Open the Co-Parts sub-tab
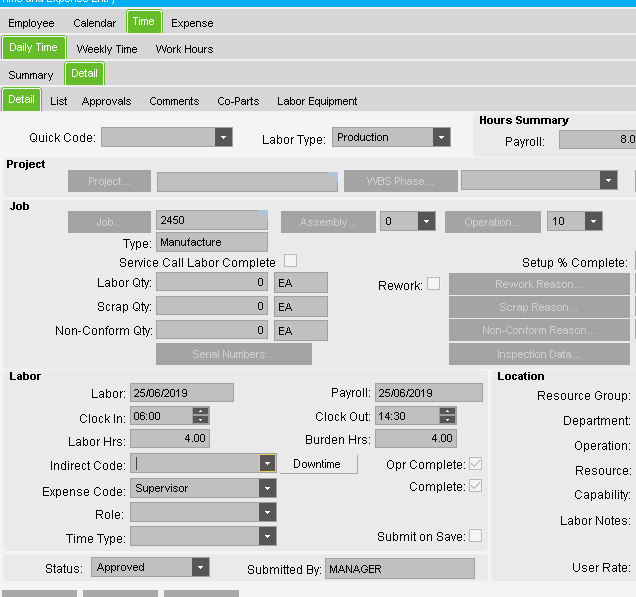 pos(238,101)
